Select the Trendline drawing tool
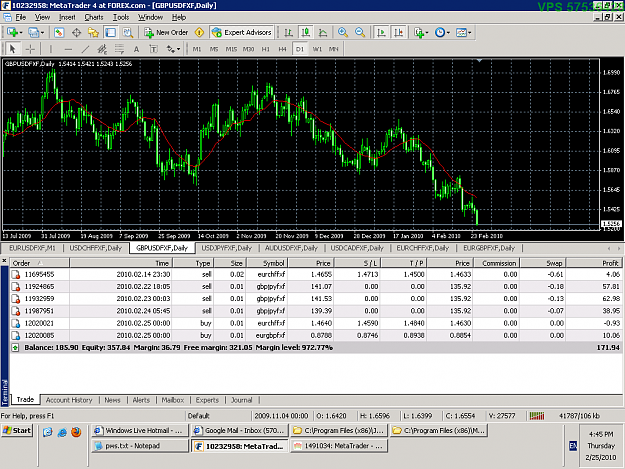 coord(85,49)
